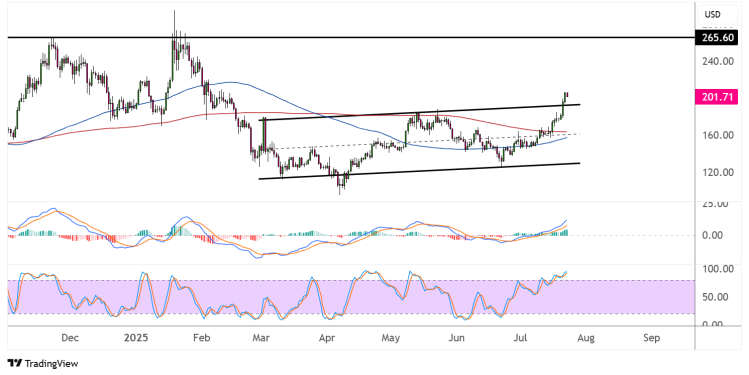
Task: Click the purple stochastic oscillator band
Action: pyautogui.click(x=351, y=297)
